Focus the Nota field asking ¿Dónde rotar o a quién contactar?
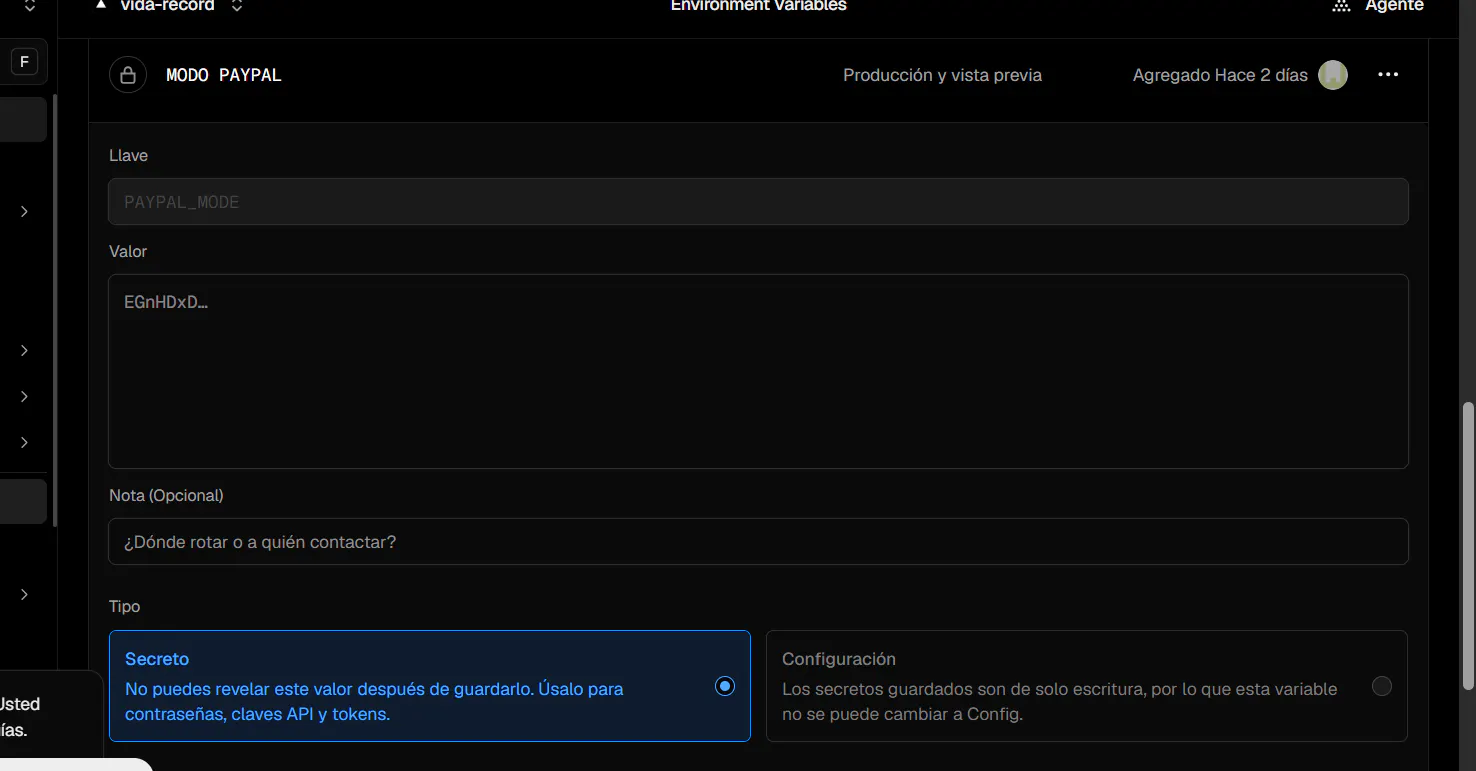Image resolution: width=1476 pixels, height=771 pixels. coord(758,542)
